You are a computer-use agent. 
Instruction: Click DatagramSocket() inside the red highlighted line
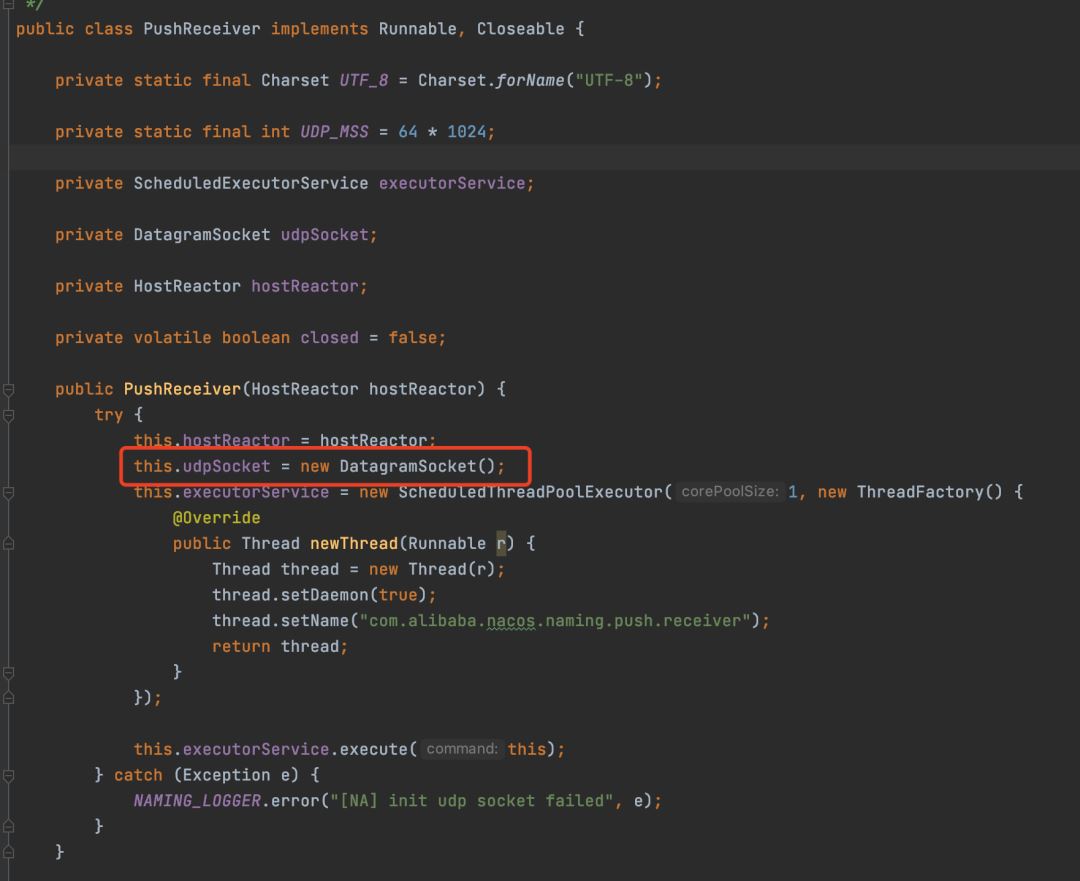(417, 466)
